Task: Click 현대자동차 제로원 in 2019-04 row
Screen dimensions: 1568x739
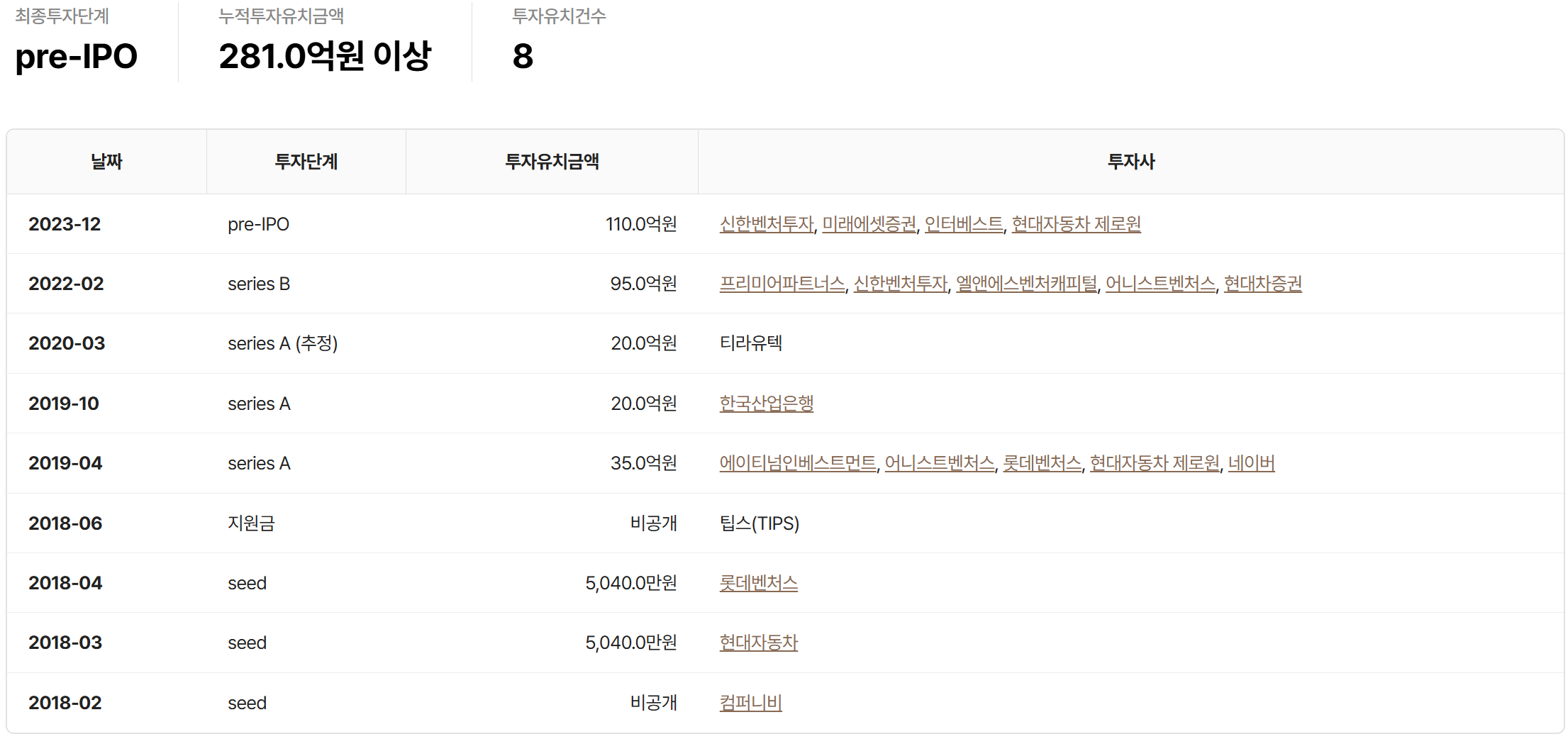Action: coord(1155,463)
